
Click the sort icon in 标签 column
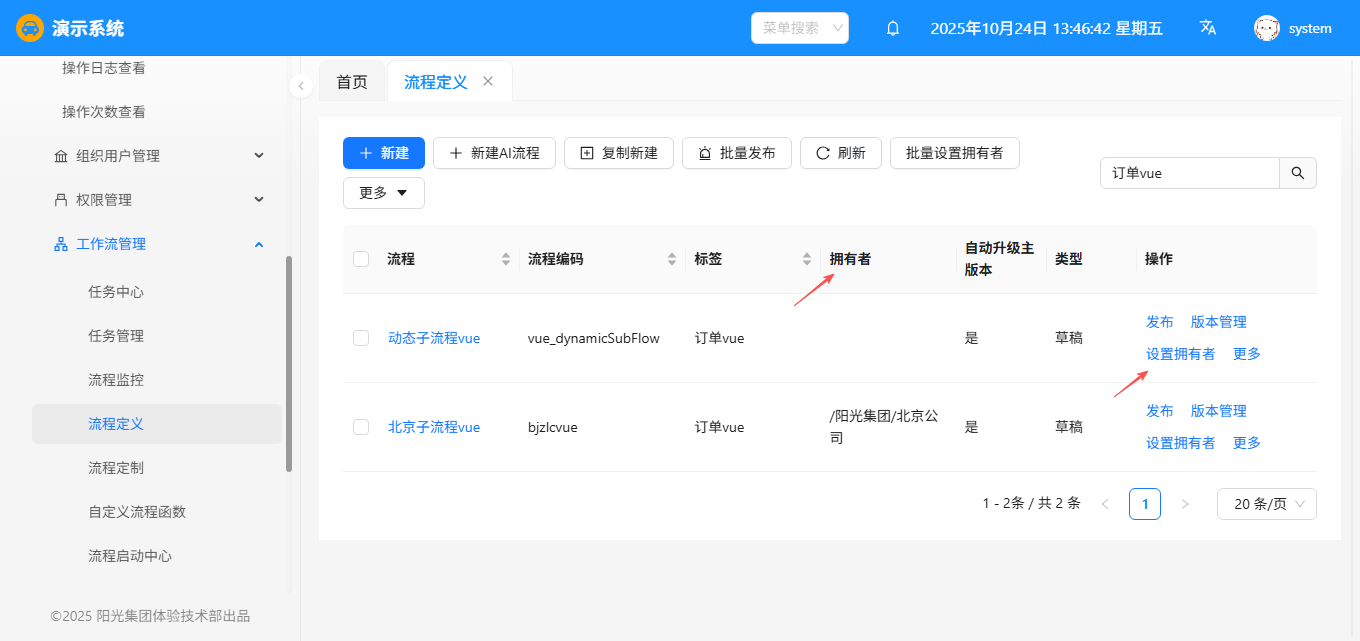pos(807,259)
